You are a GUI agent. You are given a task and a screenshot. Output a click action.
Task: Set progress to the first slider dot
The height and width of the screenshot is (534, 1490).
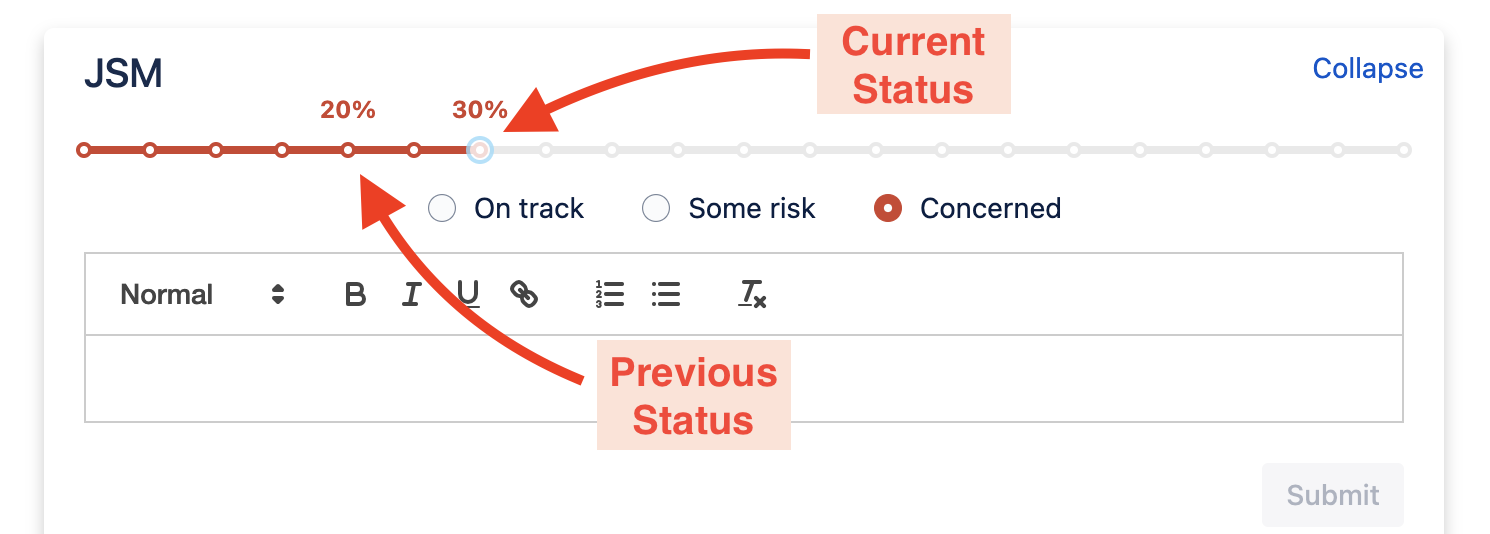[84, 151]
